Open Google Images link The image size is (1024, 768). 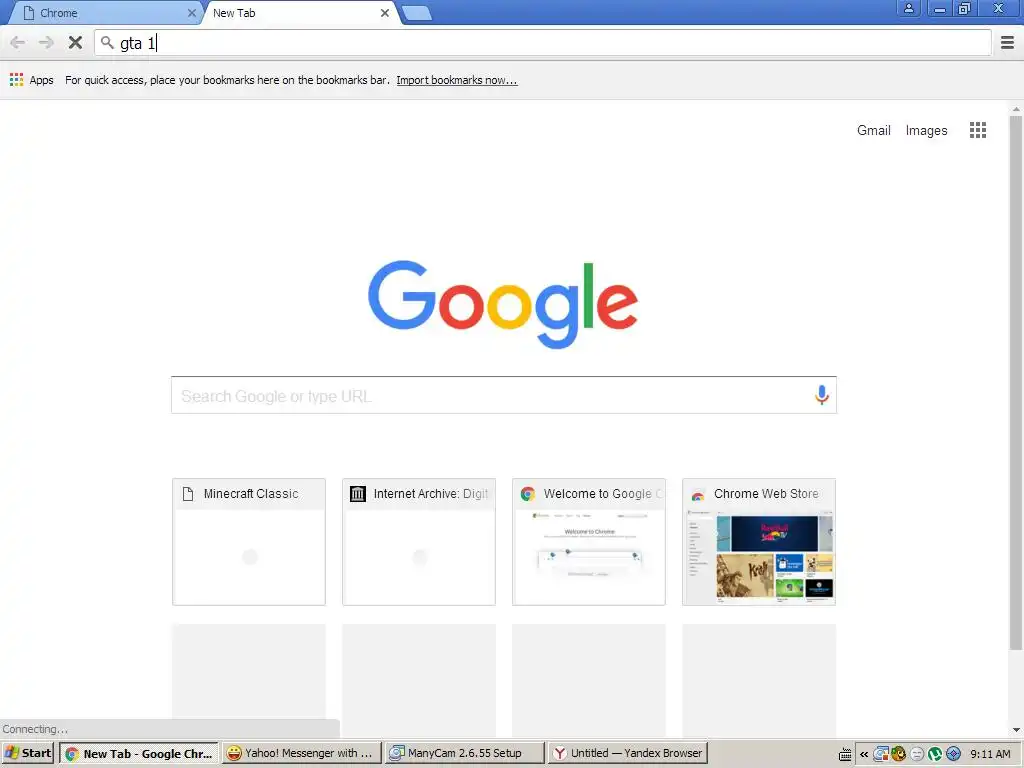click(926, 131)
